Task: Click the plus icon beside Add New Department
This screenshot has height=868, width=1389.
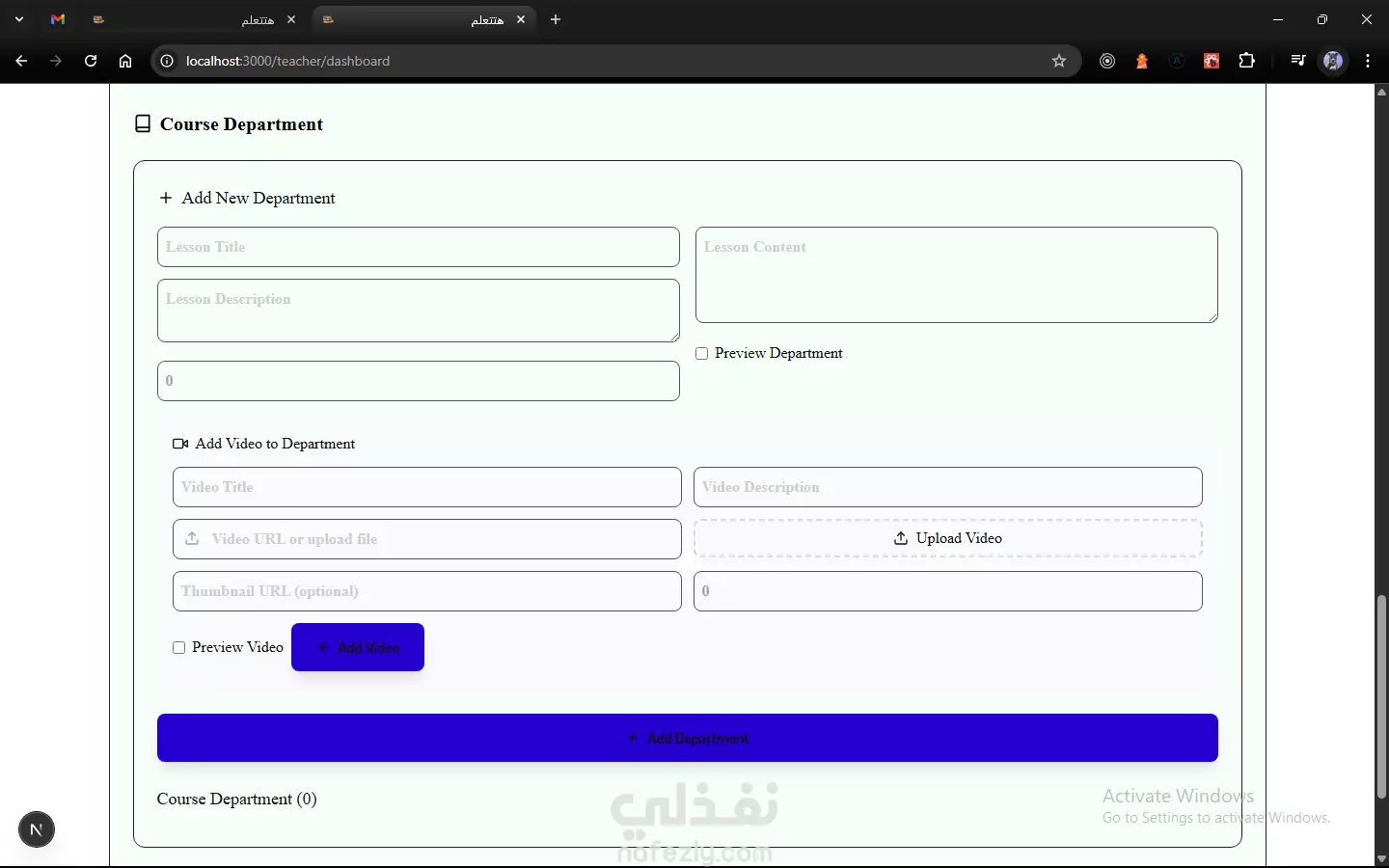Action: point(166,198)
